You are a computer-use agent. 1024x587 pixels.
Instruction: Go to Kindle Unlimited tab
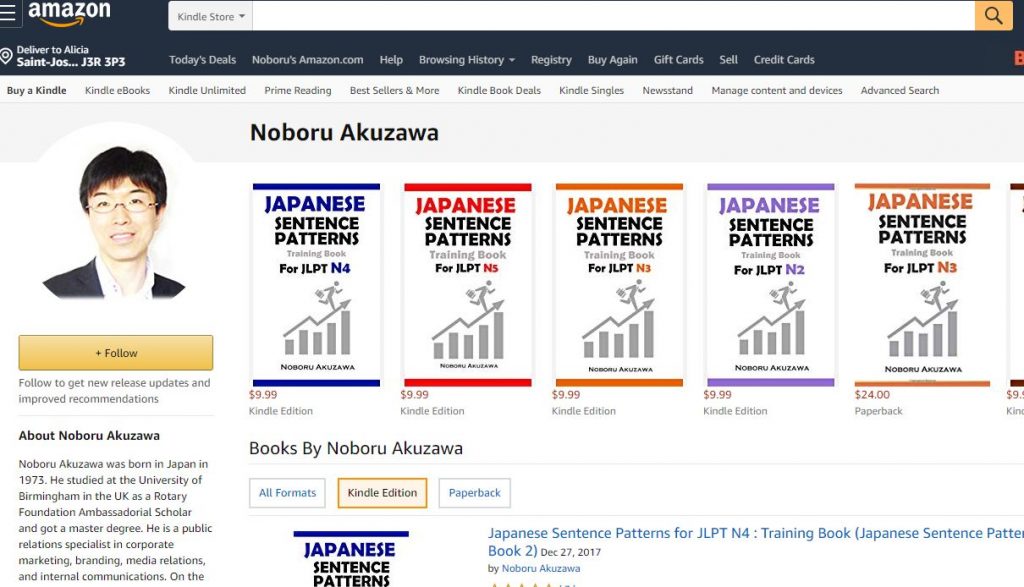pos(207,91)
